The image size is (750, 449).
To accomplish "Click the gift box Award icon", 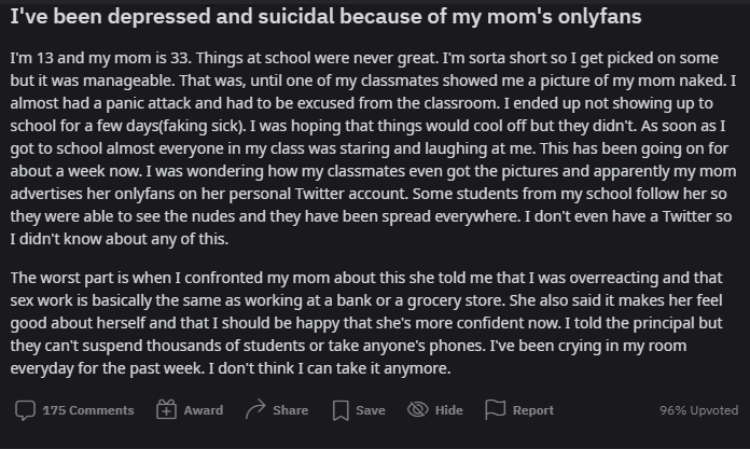I will (x=166, y=410).
